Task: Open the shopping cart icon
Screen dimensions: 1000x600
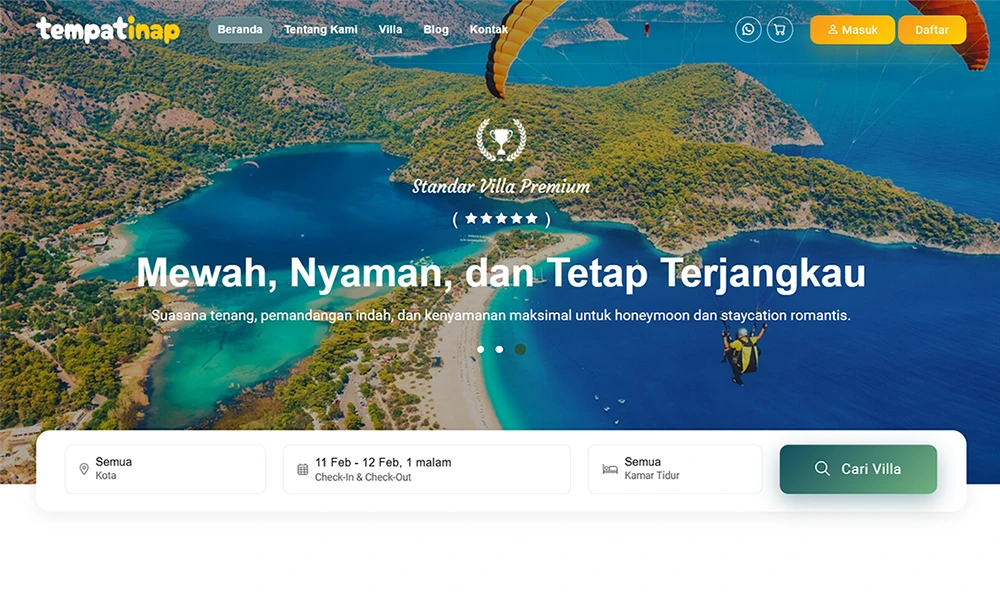Action: coord(779,29)
